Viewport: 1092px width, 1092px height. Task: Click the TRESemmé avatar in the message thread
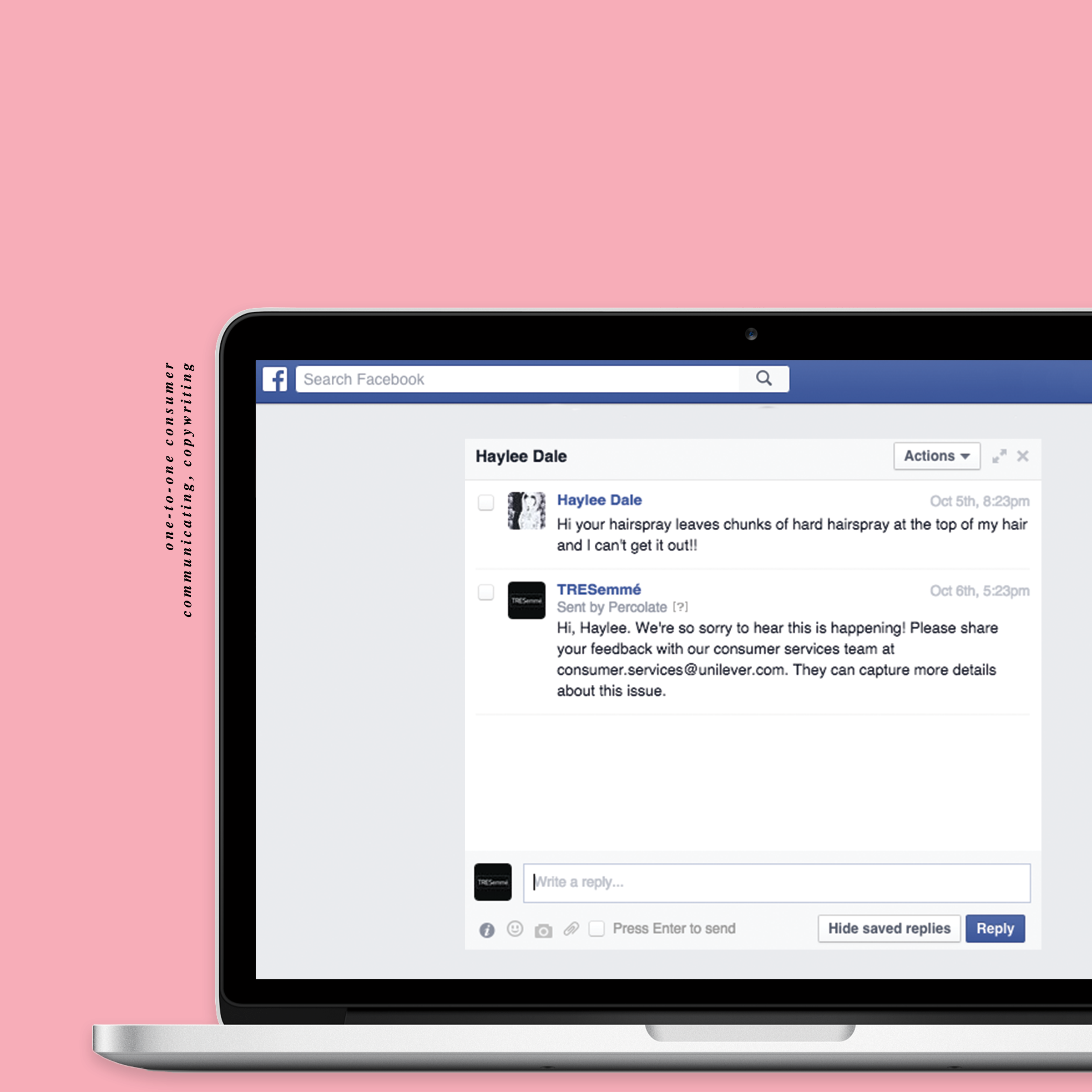click(x=526, y=600)
